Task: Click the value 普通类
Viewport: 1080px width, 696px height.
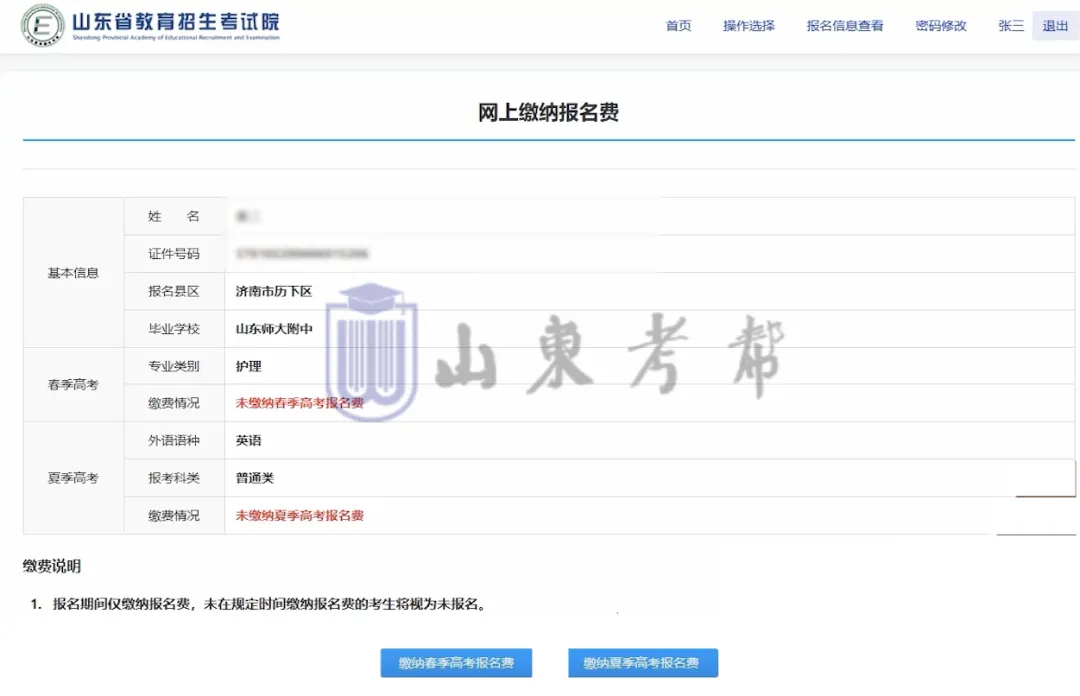Action: point(254,478)
